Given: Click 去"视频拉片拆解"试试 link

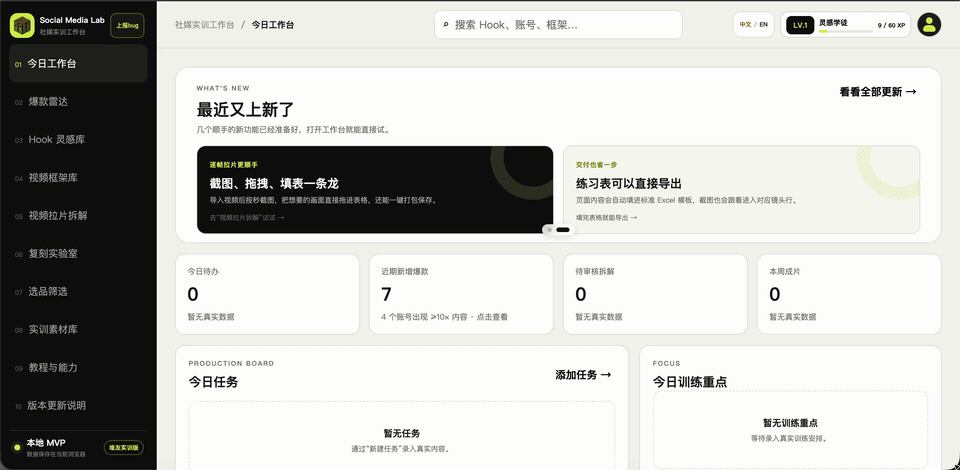Looking at the screenshot, I should pyautogui.click(x=247, y=217).
